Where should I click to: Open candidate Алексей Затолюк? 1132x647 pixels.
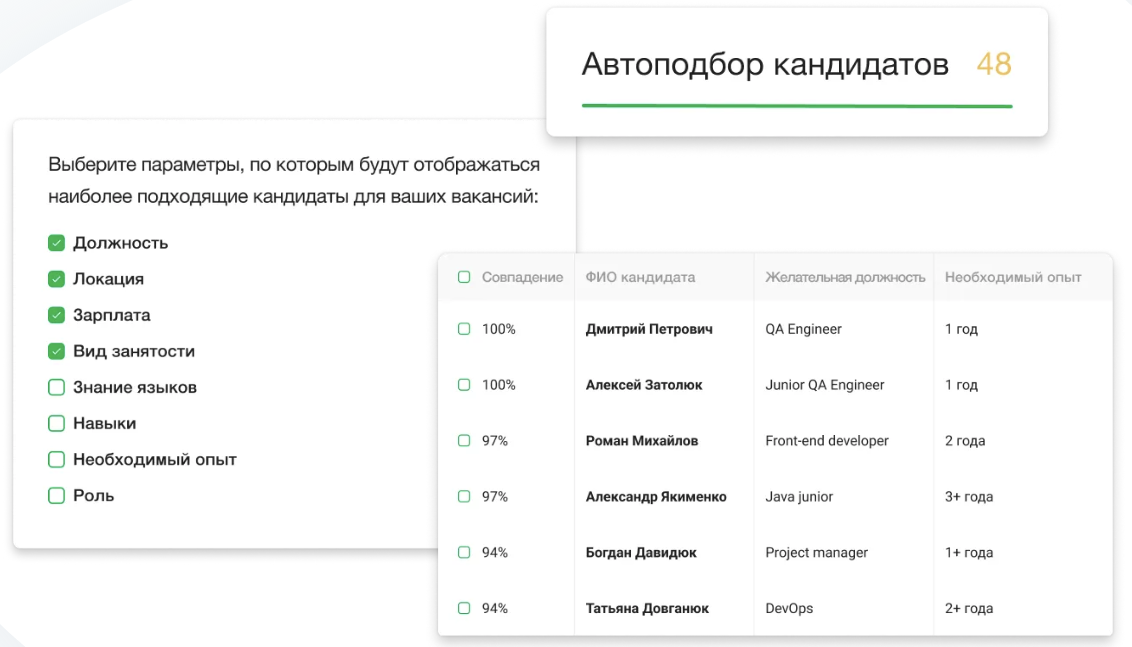pos(644,385)
